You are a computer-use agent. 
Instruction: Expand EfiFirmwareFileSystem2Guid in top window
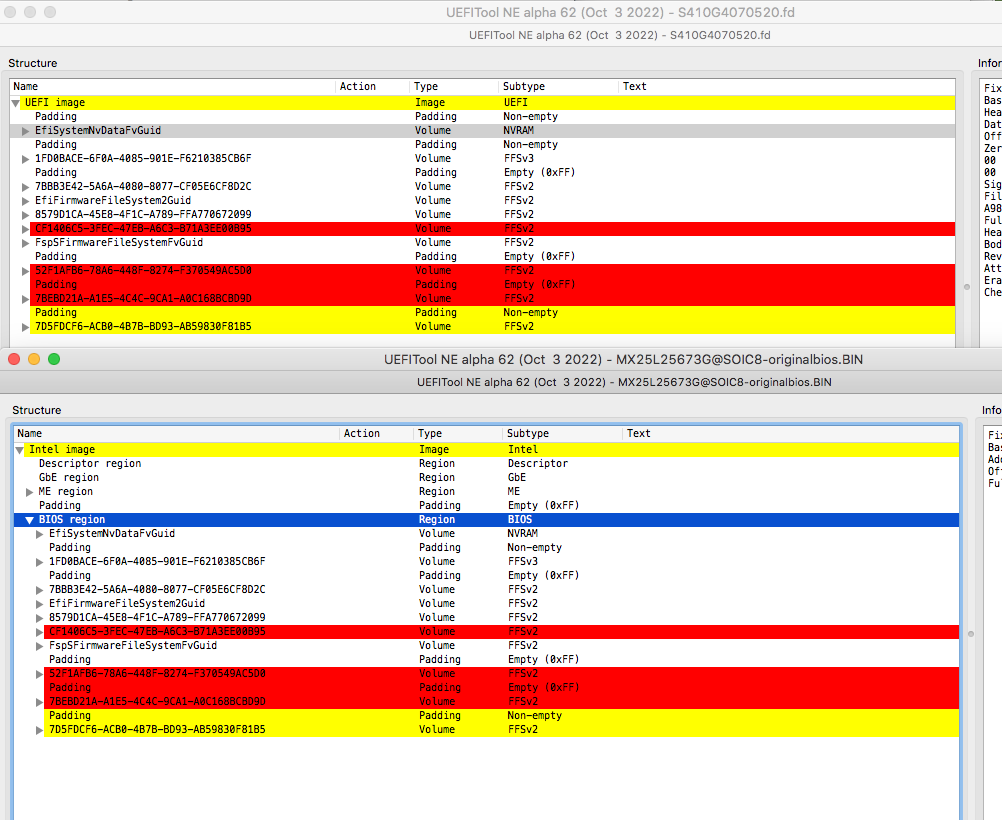(x=26, y=201)
